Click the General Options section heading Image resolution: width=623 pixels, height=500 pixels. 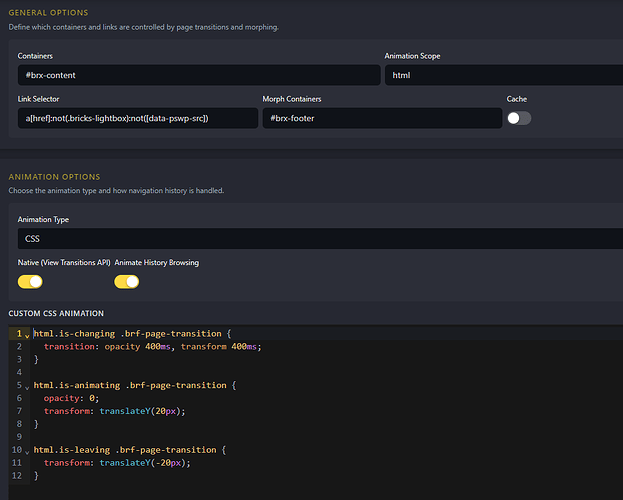(x=48, y=13)
